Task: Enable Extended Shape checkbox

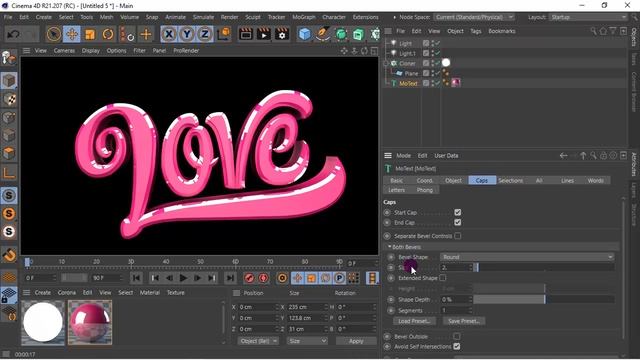Action: [x=442, y=278]
